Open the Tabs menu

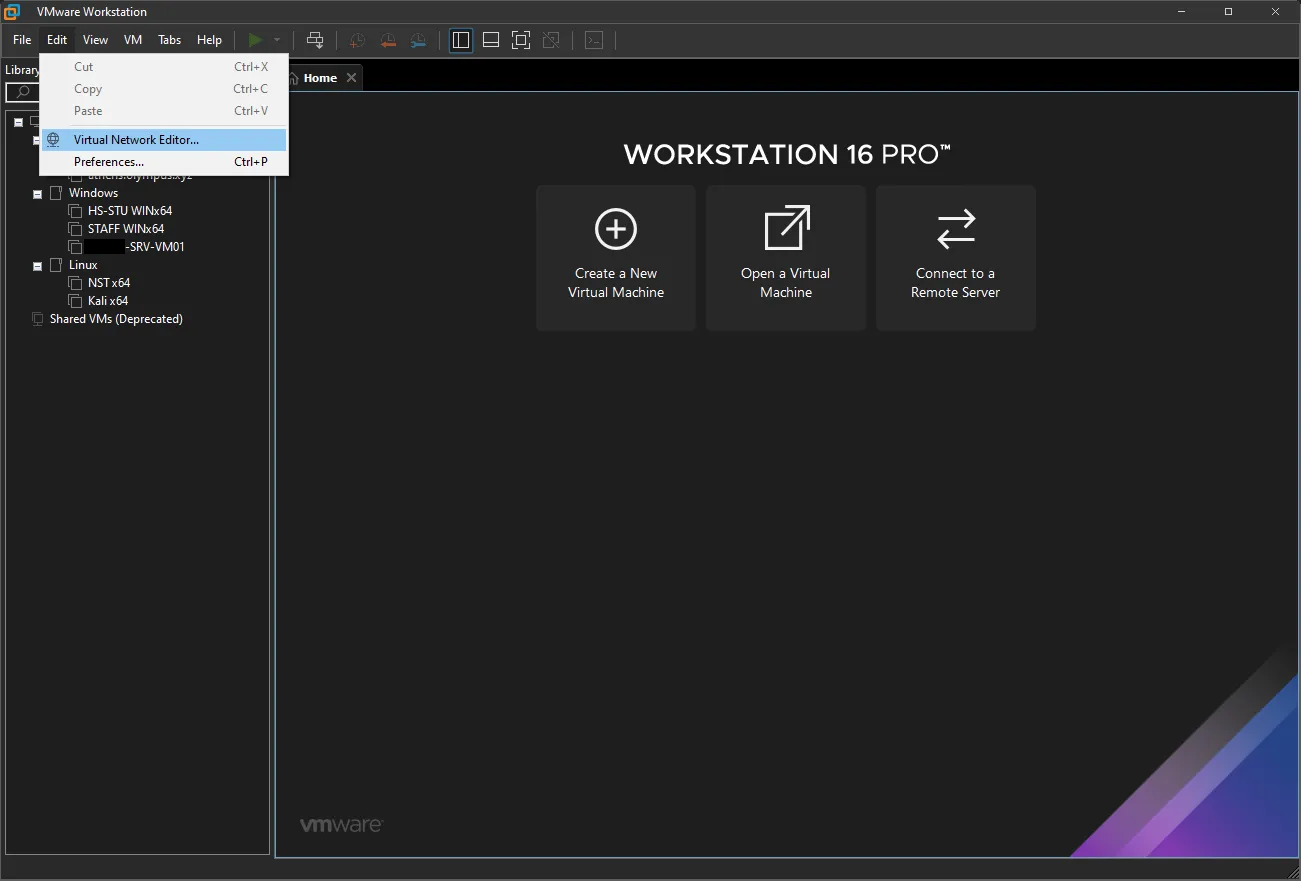170,40
